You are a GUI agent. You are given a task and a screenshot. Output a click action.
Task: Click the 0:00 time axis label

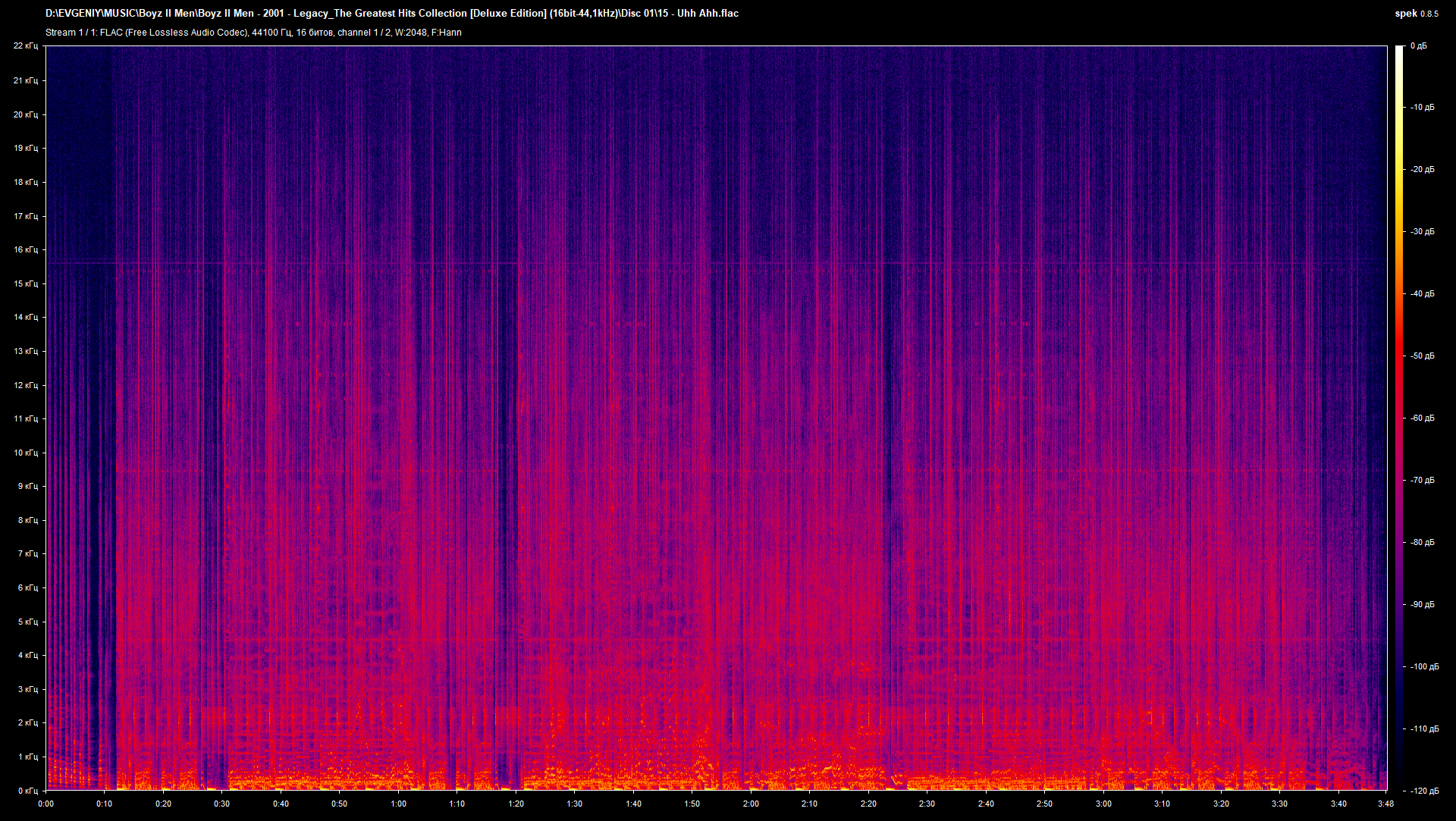click(x=46, y=805)
